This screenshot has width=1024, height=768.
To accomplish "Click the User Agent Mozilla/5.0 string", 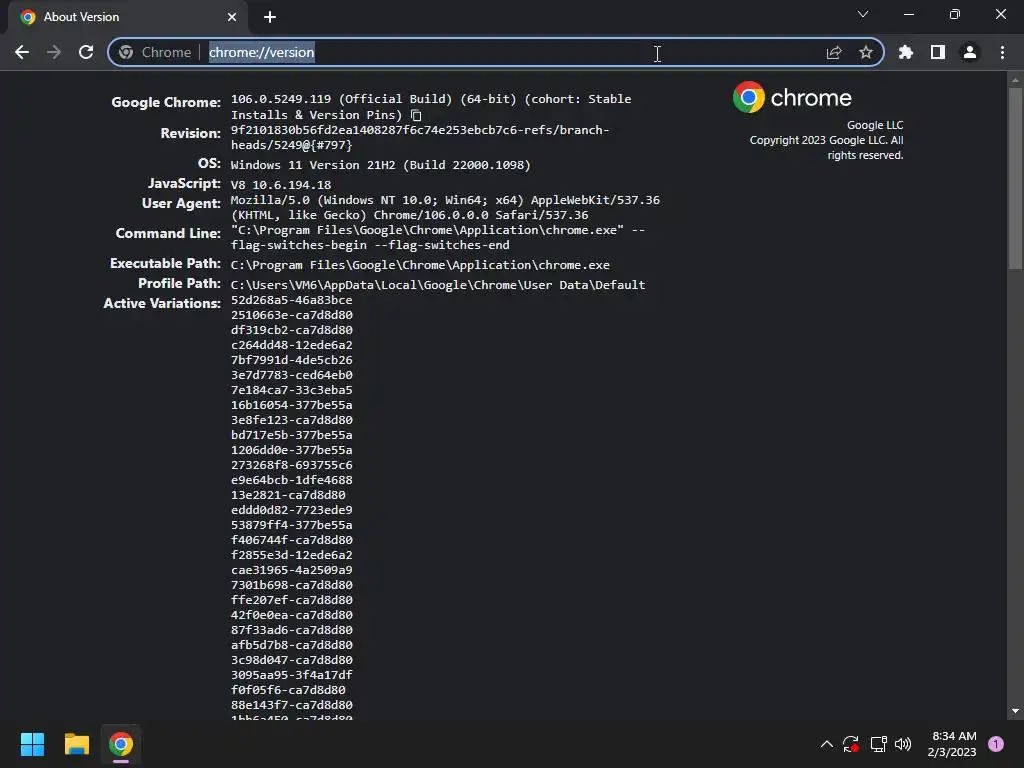I will [x=445, y=208].
